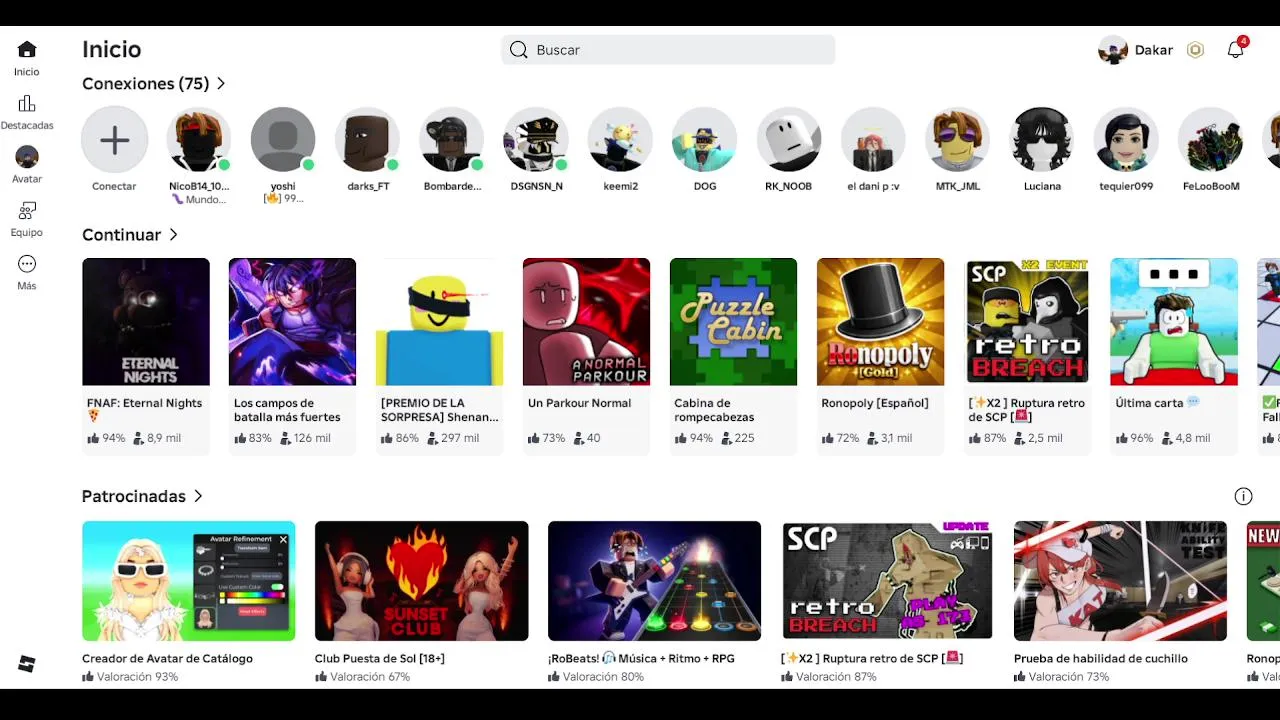Viewport: 1280px width, 720px height.
Task: Open the Puzzle Cabin game thumbnail
Action: (x=733, y=322)
